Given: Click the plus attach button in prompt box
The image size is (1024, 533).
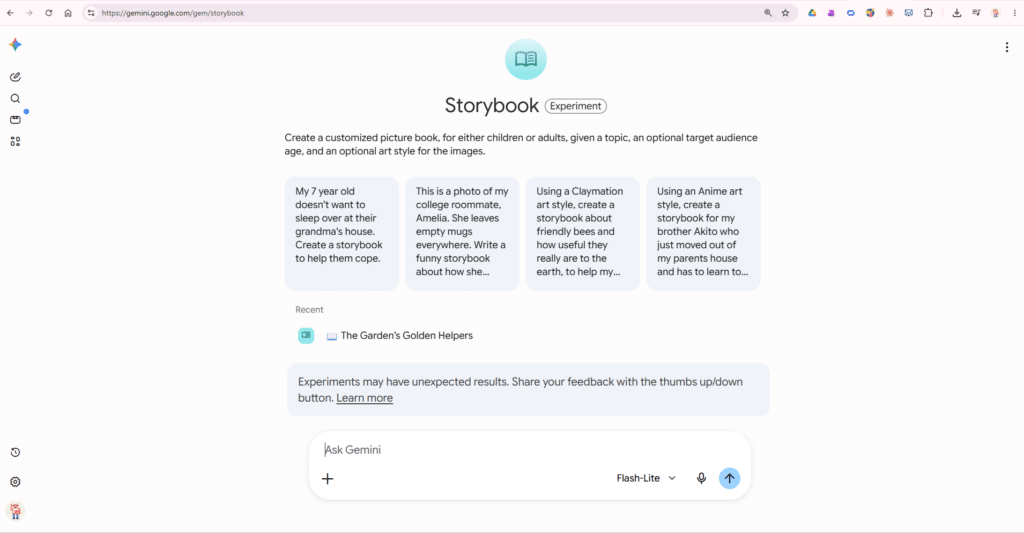Looking at the screenshot, I should coord(328,479).
